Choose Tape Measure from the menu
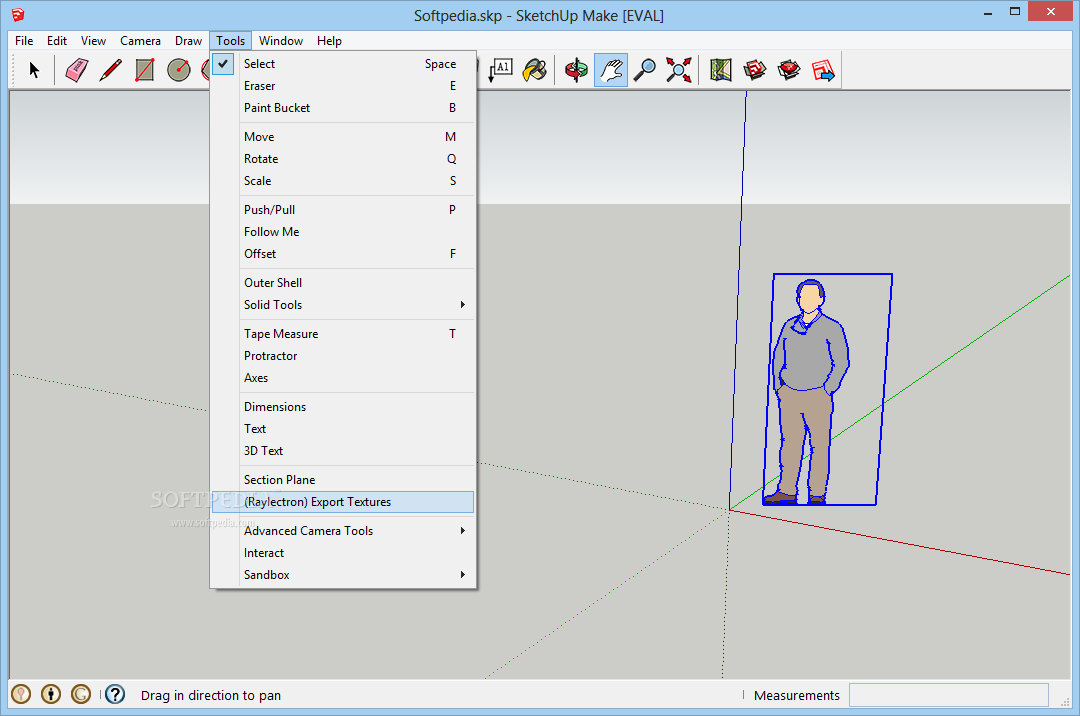The width and height of the screenshot is (1080, 716). click(343, 334)
